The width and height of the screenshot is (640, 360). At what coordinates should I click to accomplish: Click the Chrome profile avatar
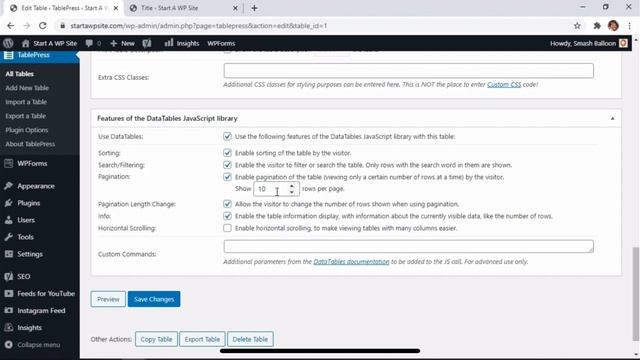(x=613, y=26)
